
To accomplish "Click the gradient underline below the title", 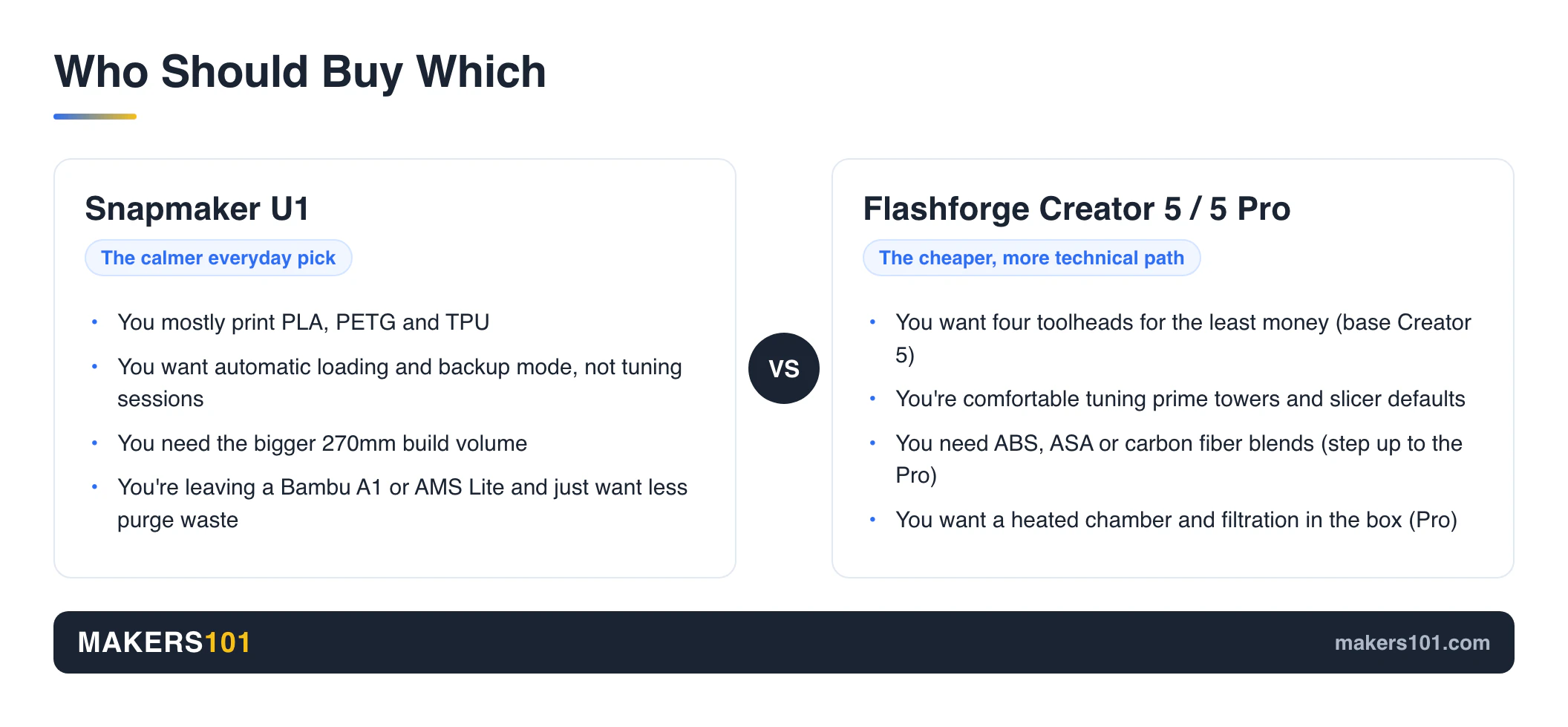I will 95,117.
